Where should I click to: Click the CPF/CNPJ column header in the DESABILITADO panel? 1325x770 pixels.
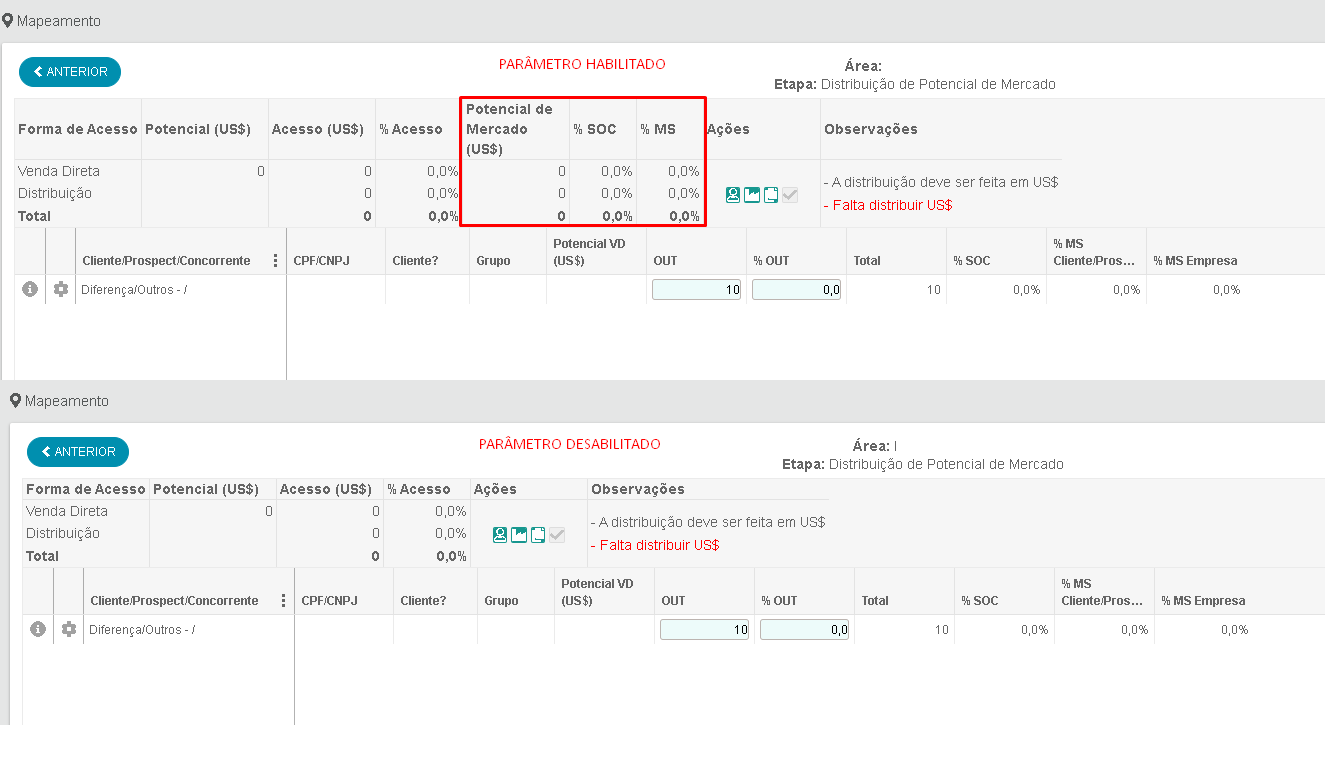point(330,601)
